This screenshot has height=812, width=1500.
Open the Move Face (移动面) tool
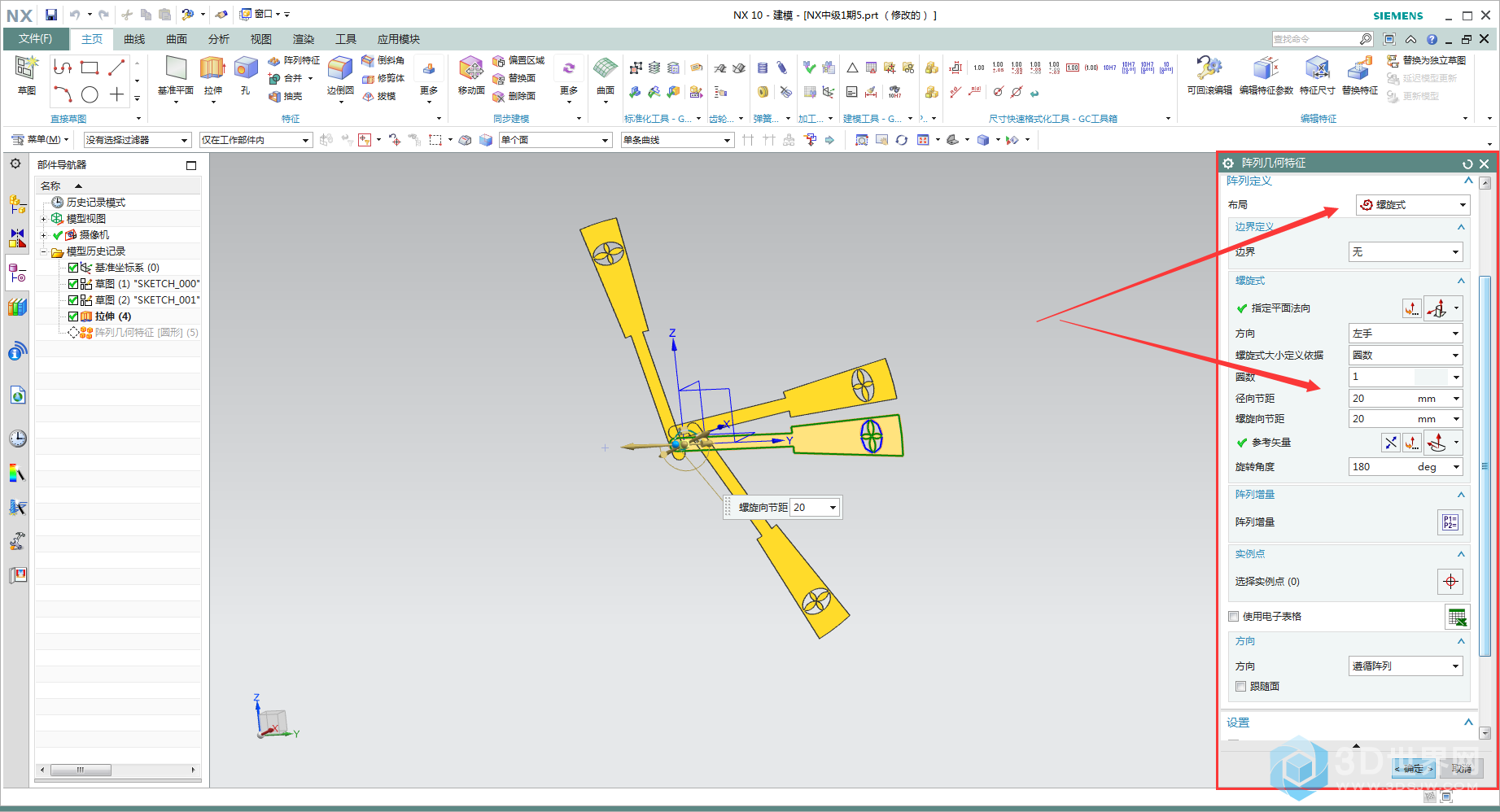coord(471,75)
